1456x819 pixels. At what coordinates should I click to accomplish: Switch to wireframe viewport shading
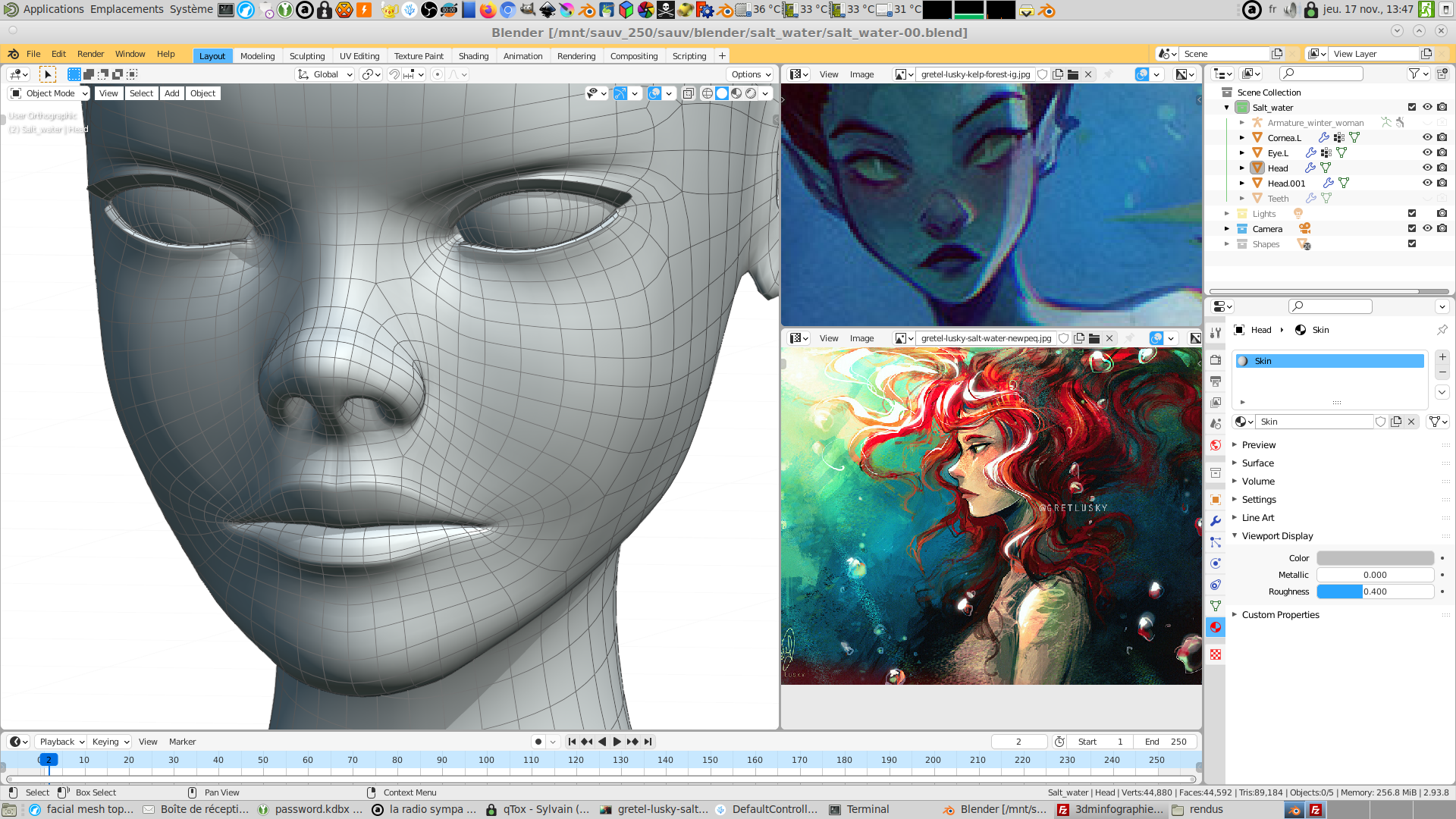pos(708,93)
